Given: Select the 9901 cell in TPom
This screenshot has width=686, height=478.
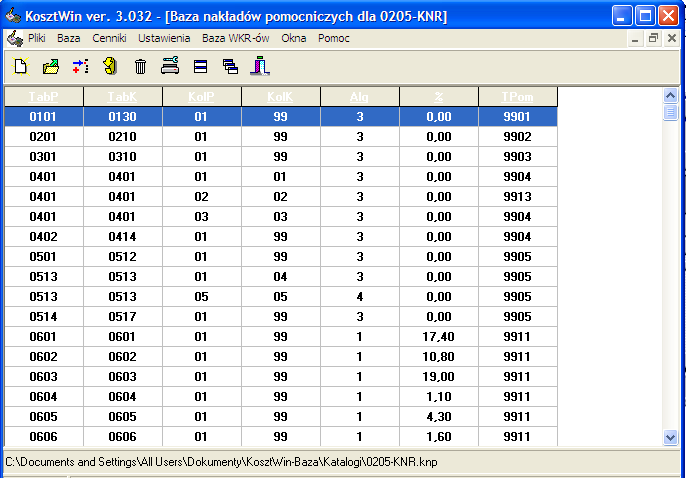Looking at the screenshot, I should [x=518, y=117].
